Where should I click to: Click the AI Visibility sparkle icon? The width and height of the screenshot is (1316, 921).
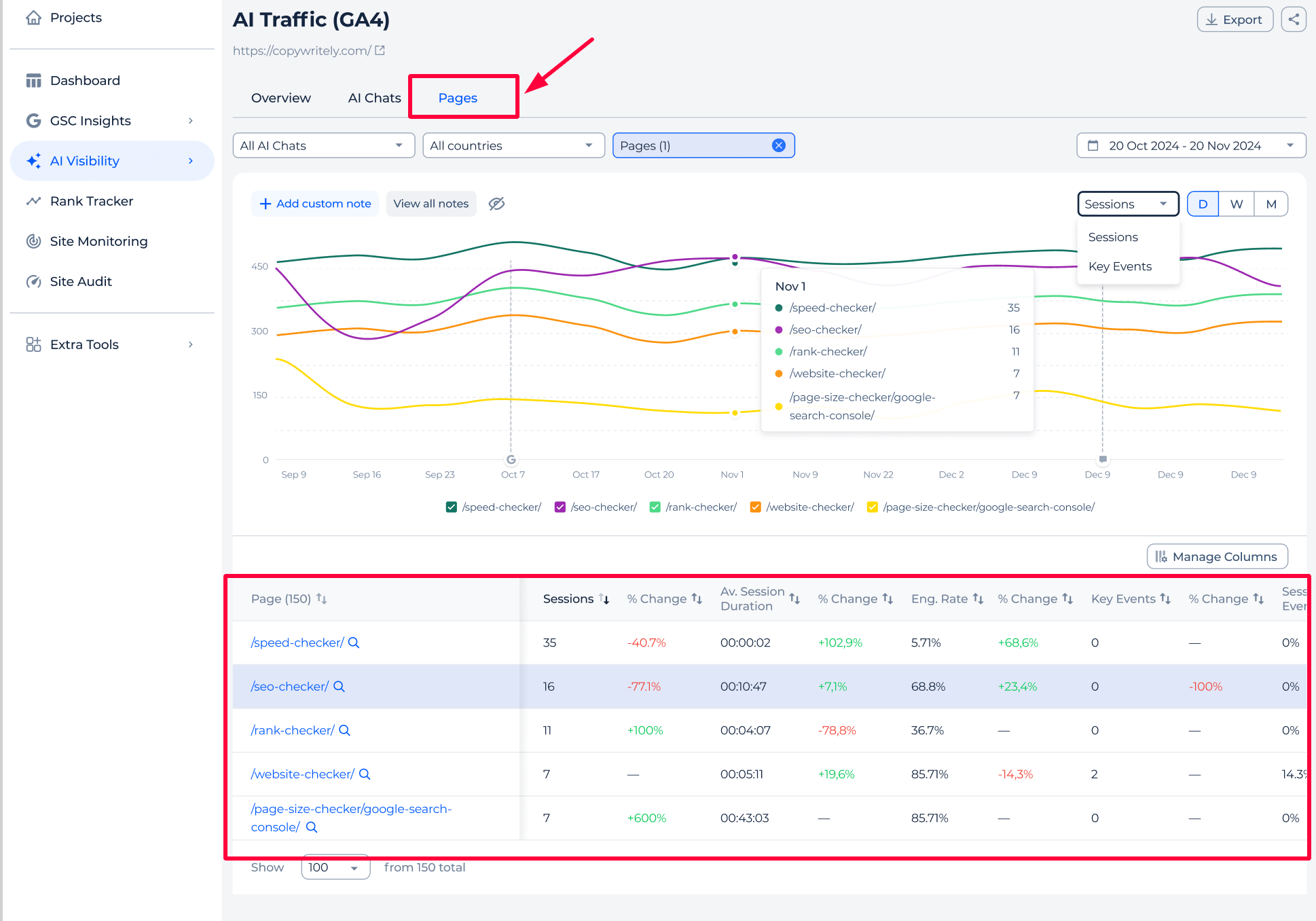coord(33,160)
